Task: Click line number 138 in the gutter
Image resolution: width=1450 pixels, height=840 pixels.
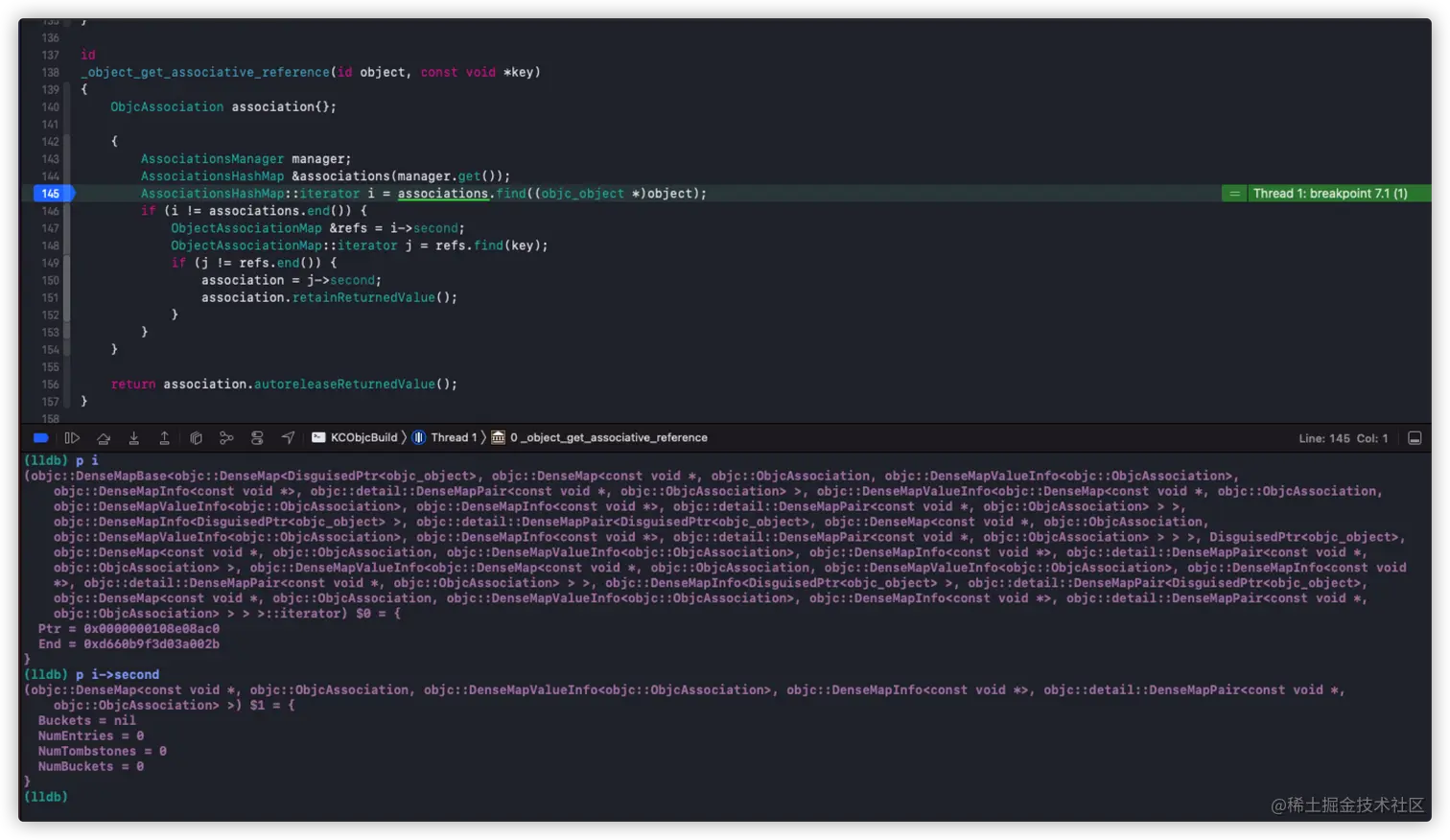Action: (51, 73)
